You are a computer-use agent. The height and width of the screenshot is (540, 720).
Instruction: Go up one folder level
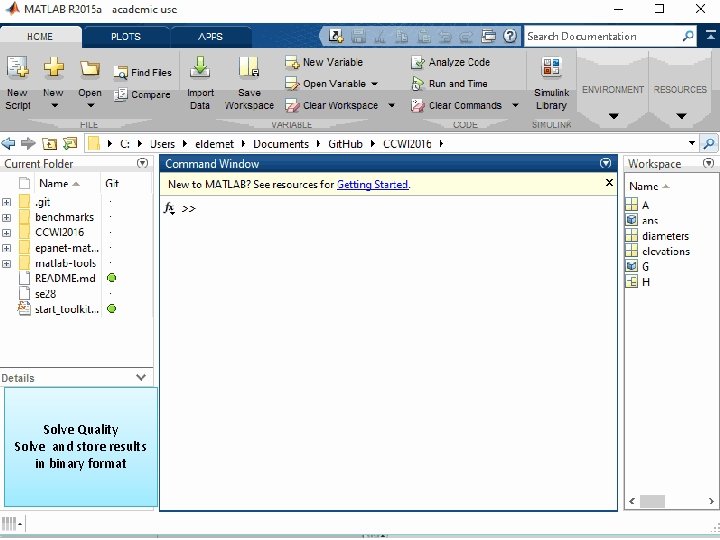(x=49, y=144)
